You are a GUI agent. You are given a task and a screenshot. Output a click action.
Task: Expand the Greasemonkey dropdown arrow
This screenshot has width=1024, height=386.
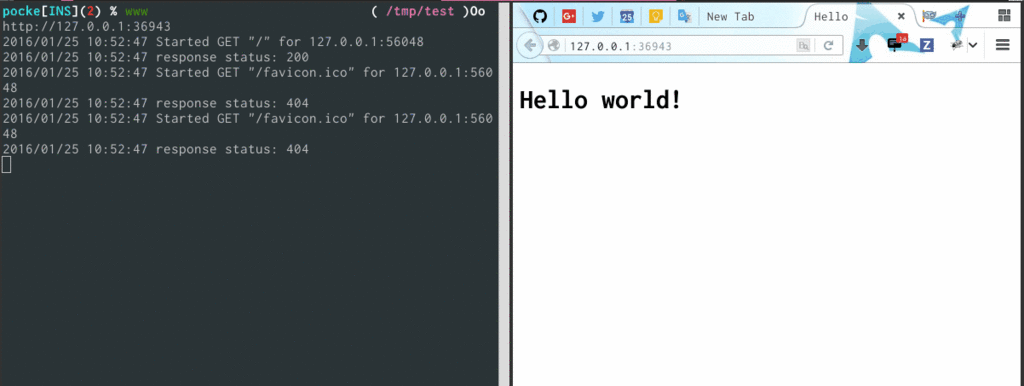(972, 45)
